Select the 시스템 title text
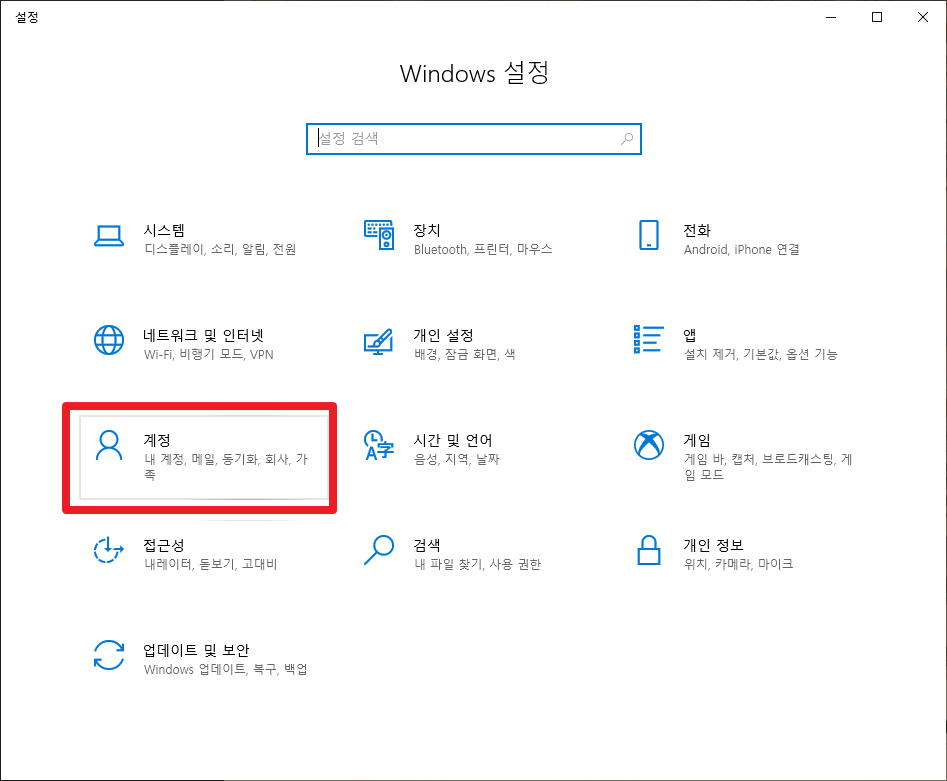This screenshot has height=781, width=947. pyautogui.click(x=164, y=230)
